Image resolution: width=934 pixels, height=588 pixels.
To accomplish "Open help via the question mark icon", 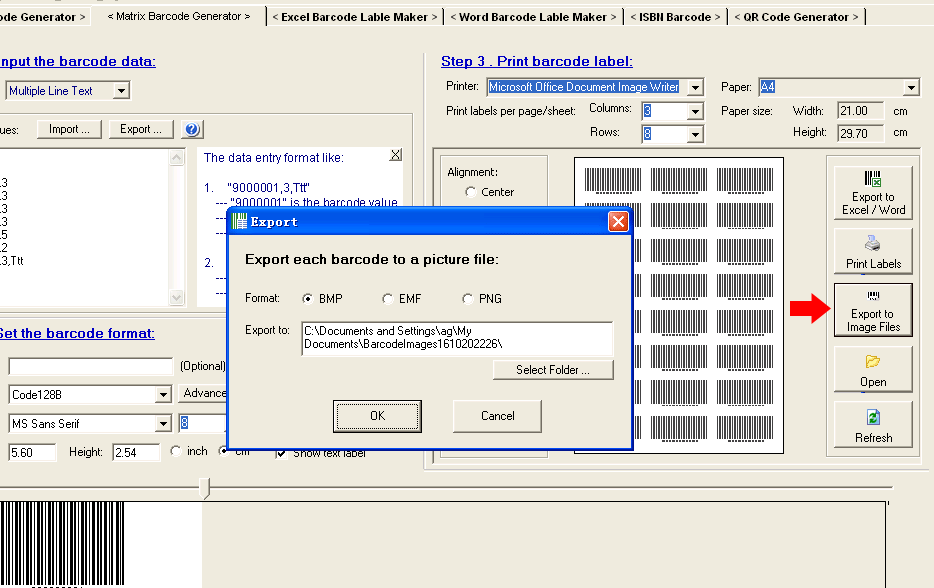I will (190, 129).
